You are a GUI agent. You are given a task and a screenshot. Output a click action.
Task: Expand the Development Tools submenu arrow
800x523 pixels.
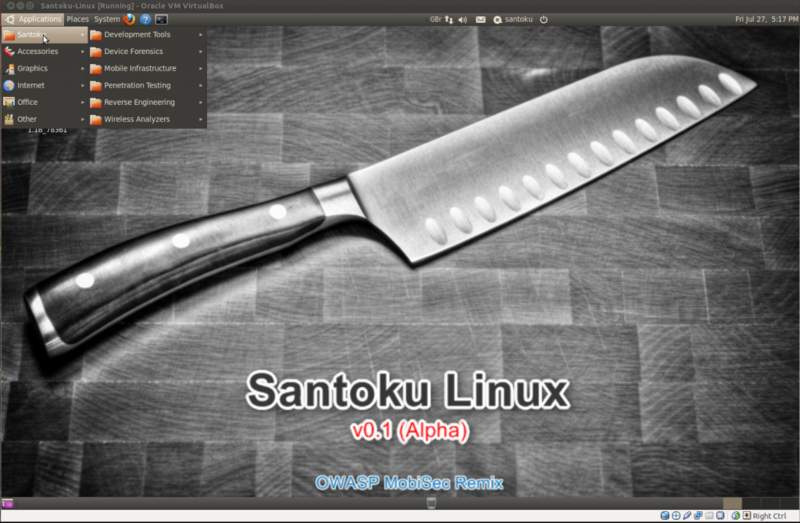[201, 35]
